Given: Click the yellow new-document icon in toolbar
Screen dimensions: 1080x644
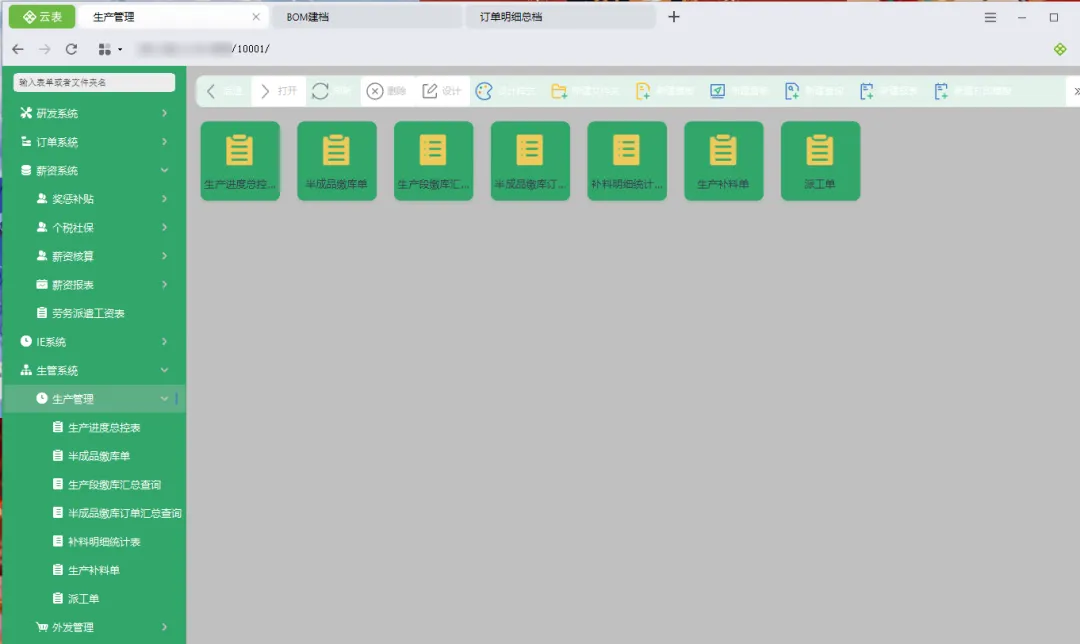Looking at the screenshot, I should click(643, 91).
